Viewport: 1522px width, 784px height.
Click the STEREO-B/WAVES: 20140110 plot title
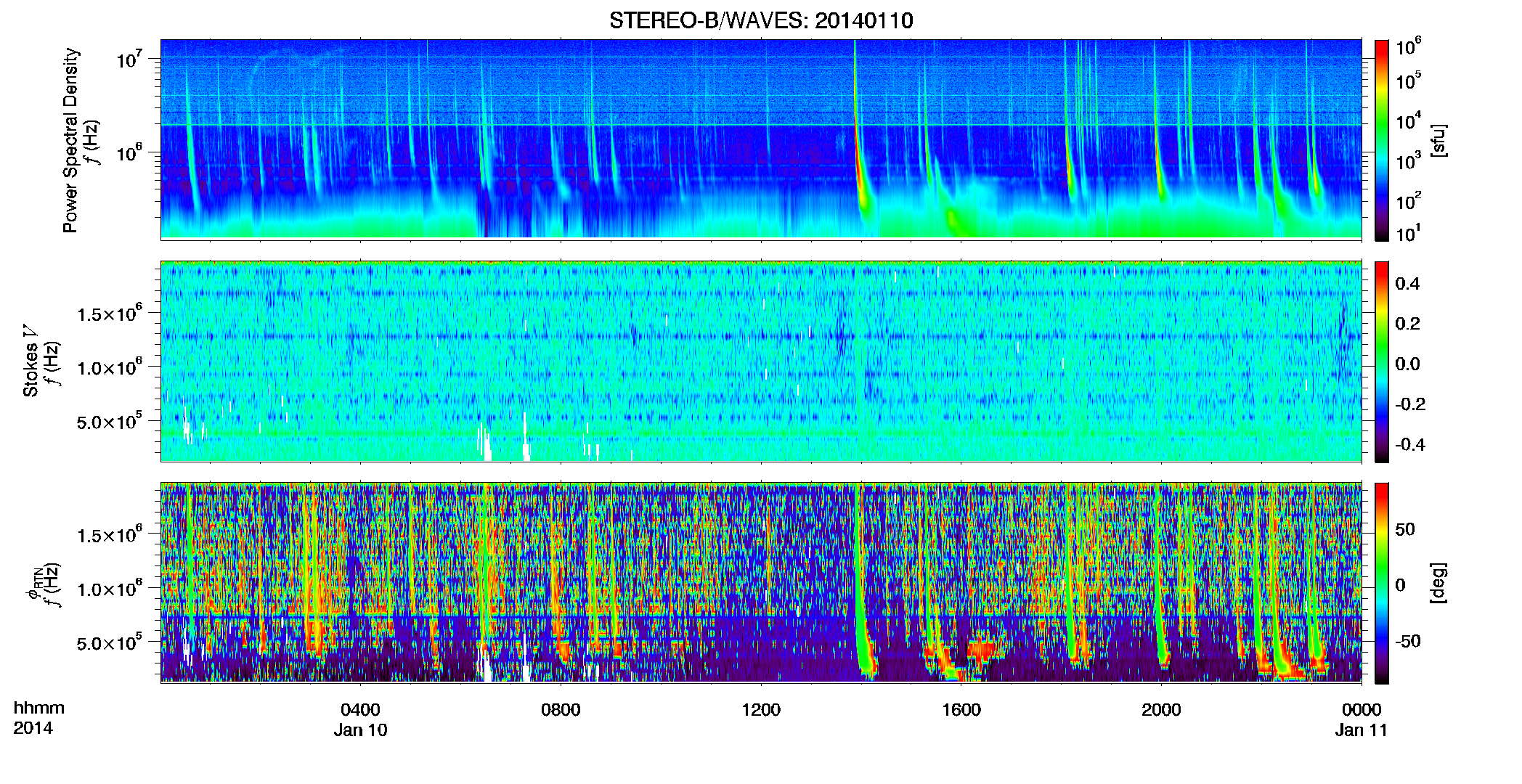pos(761,20)
